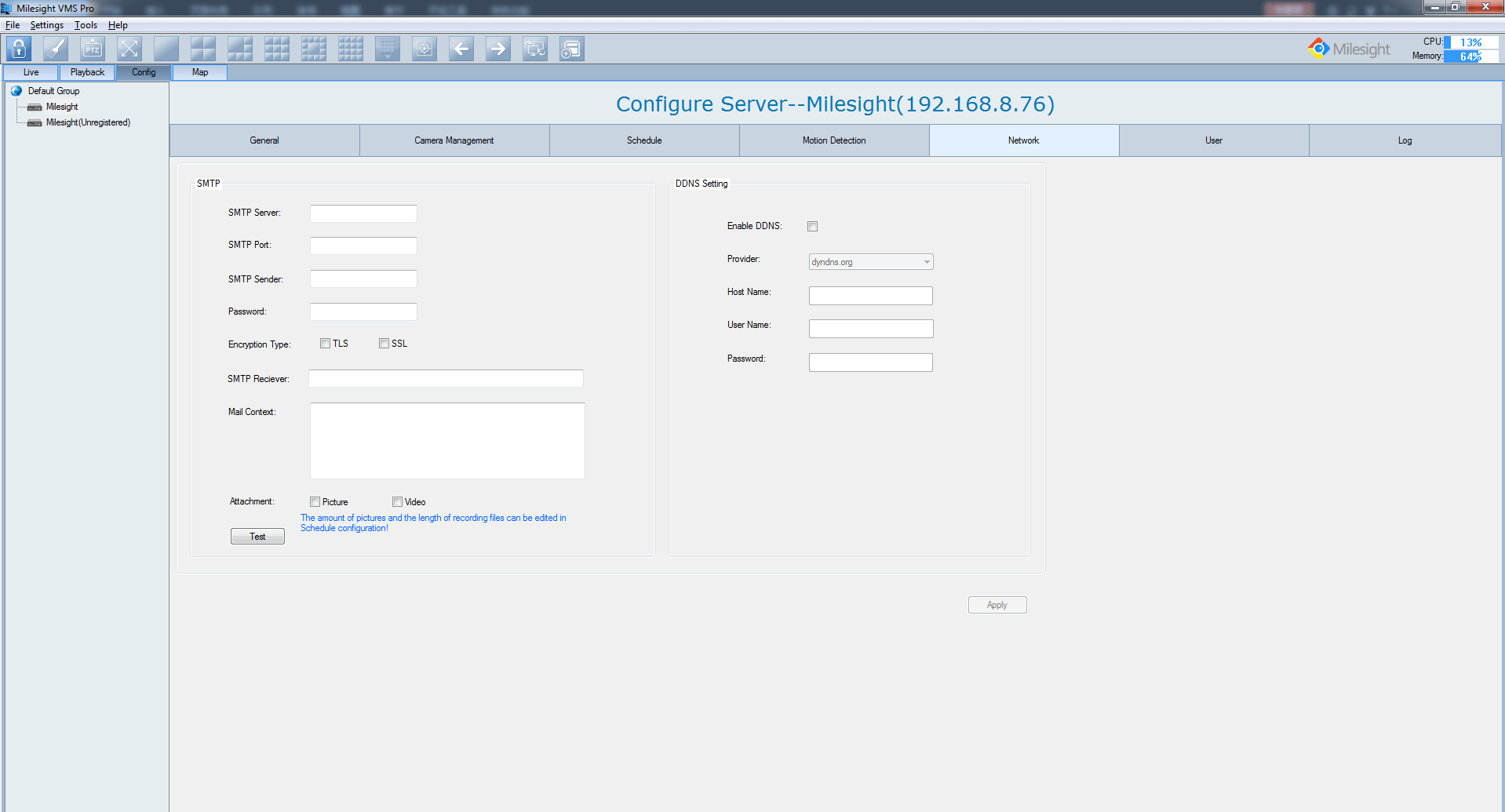Click the SMTP Sender input field
Viewport: 1505px width, 812px height.
click(x=363, y=279)
